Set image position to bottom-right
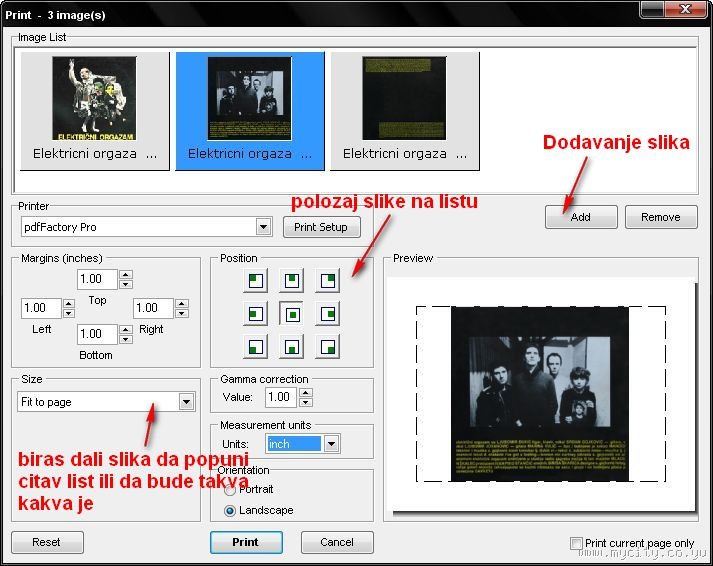The height and width of the screenshot is (566, 713). [x=327, y=347]
